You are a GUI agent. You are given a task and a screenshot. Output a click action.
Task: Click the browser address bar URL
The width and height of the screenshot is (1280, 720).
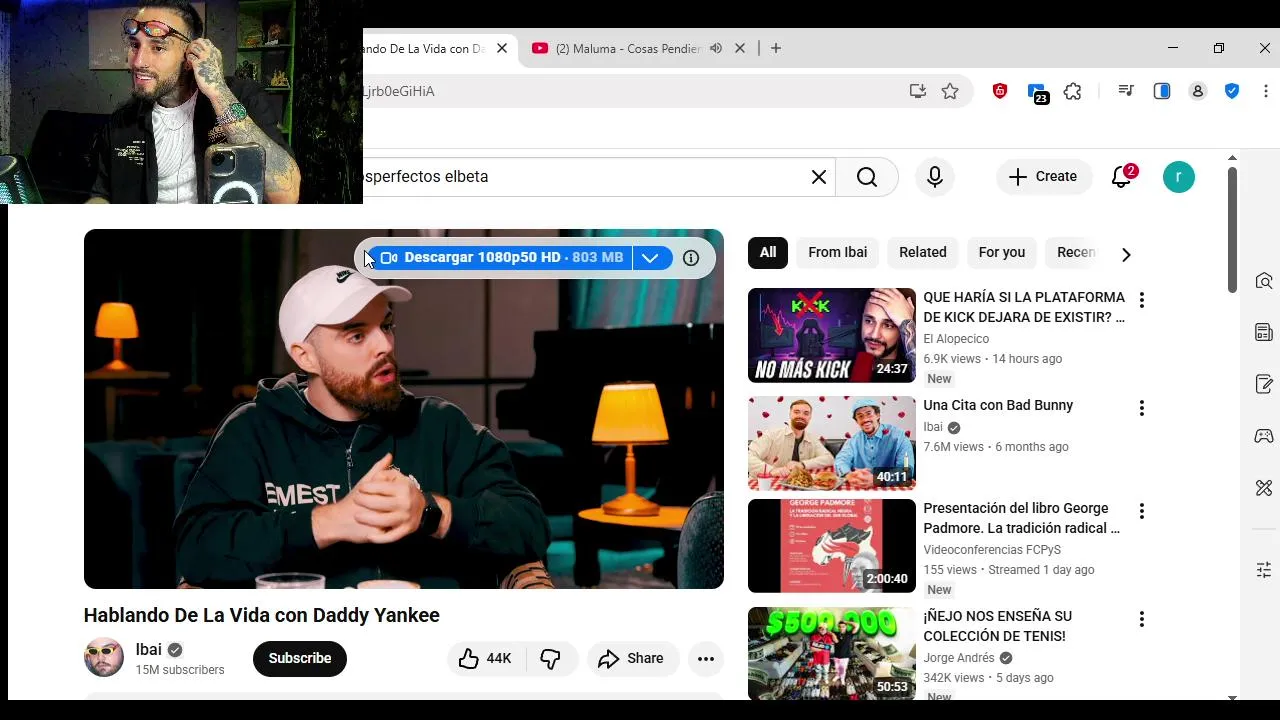click(x=400, y=91)
